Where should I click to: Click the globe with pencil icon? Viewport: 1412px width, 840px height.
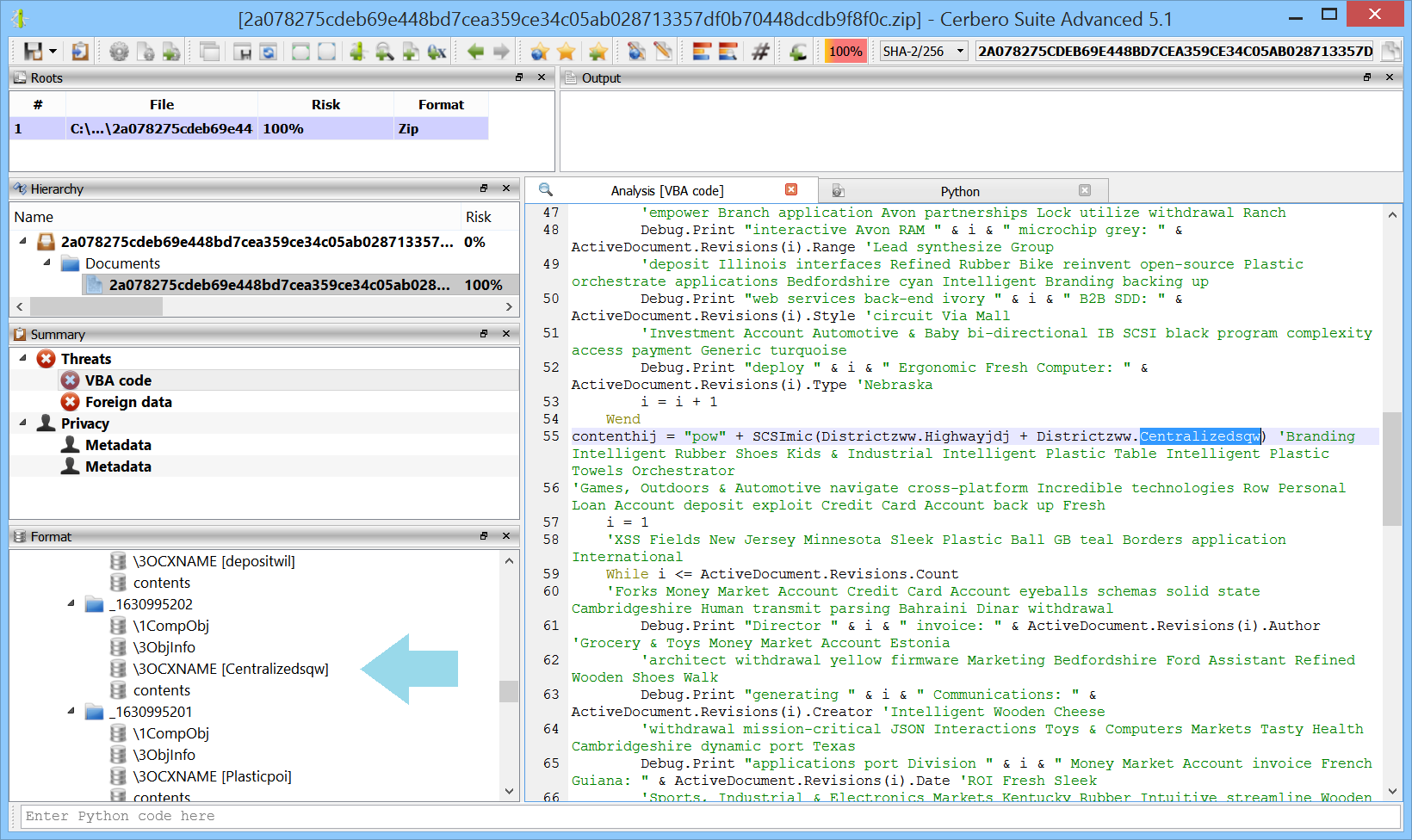coord(636,52)
